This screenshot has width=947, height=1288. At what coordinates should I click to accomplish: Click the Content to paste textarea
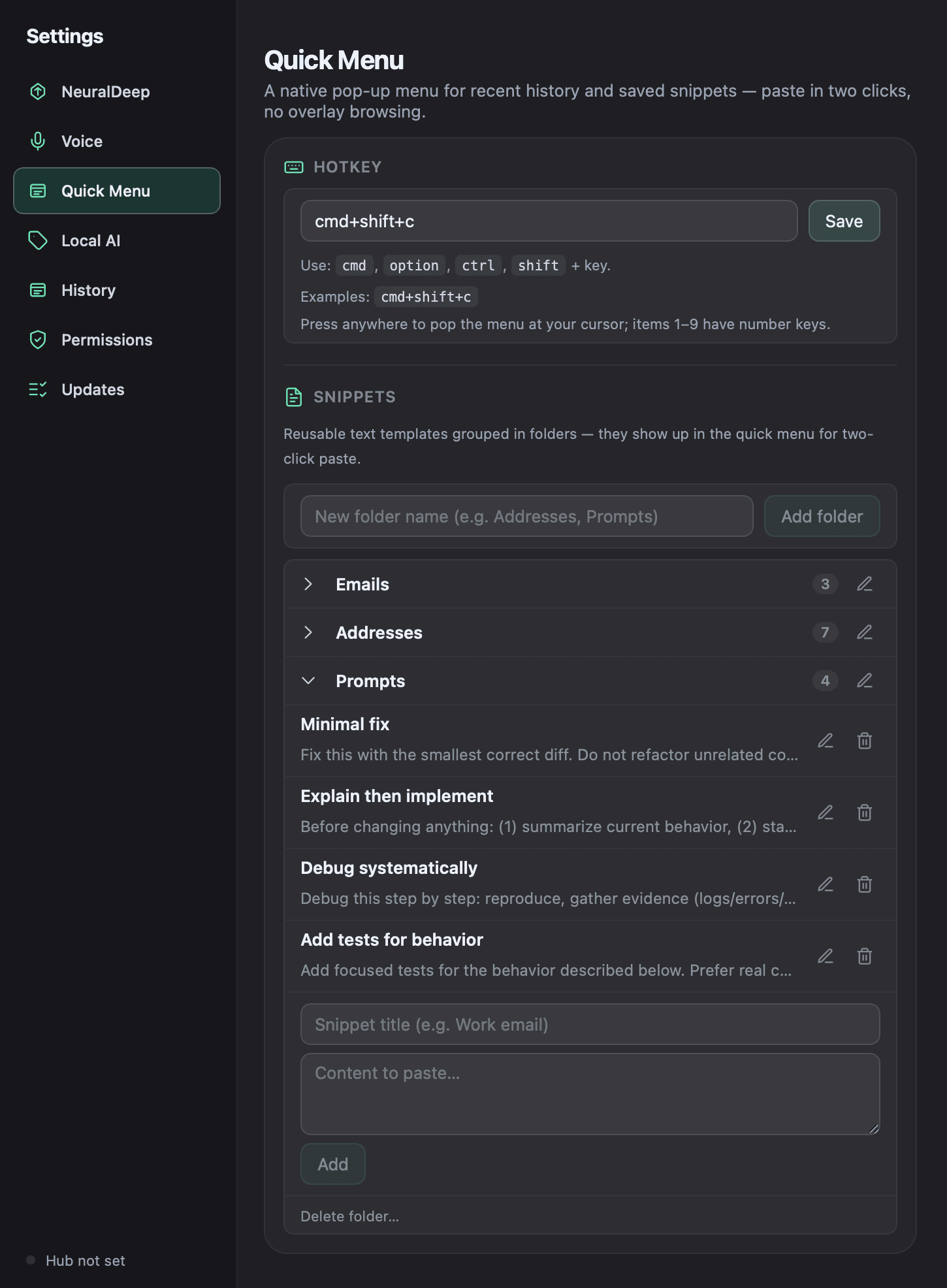point(590,1094)
